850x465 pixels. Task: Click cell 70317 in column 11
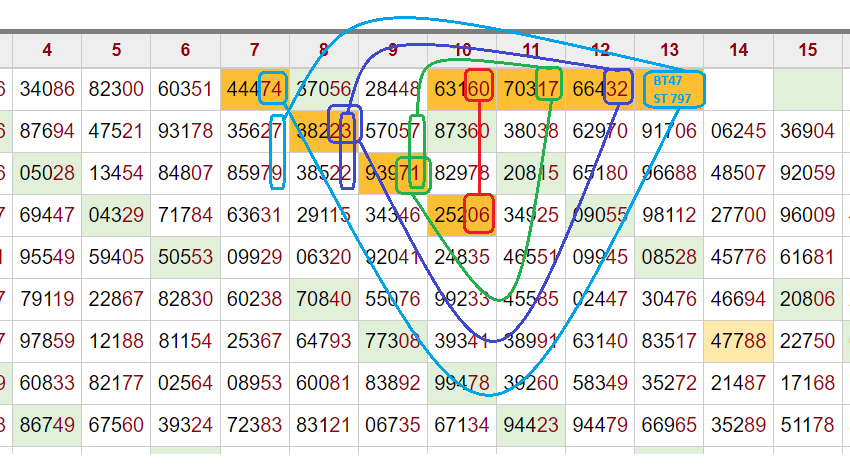(531, 89)
